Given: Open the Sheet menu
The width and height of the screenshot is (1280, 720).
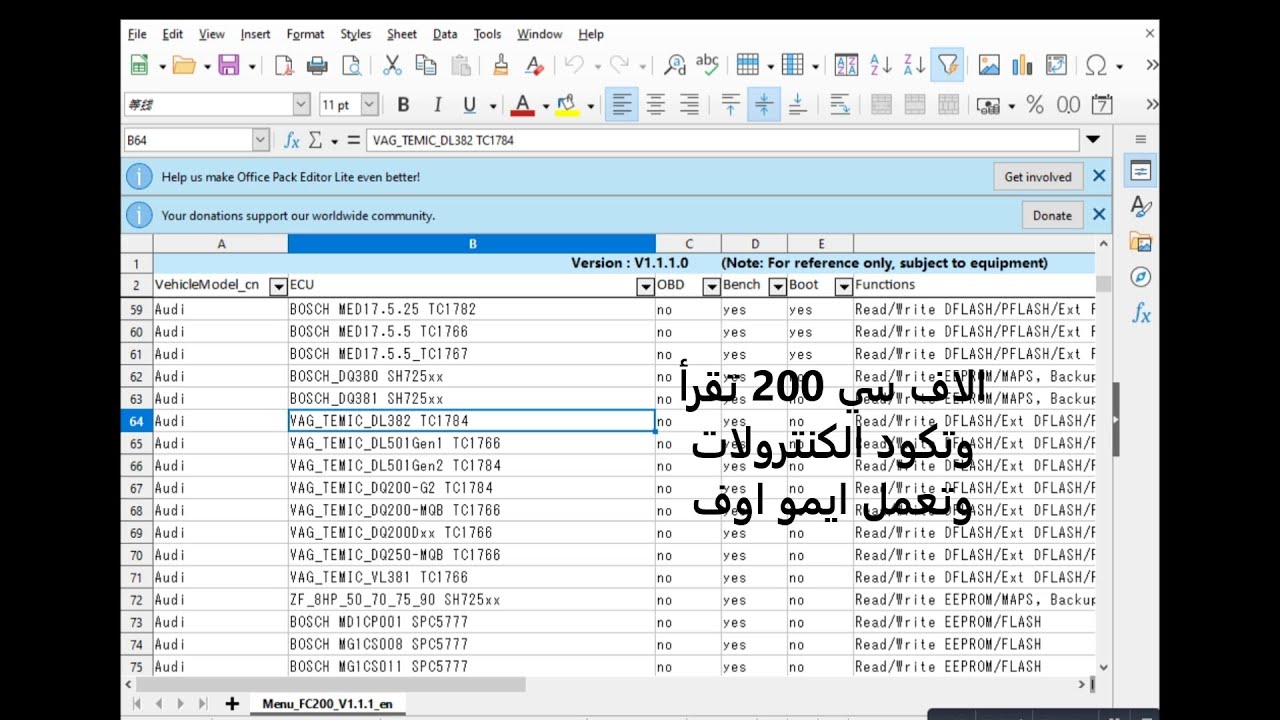Looking at the screenshot, I should coord(402,34).
